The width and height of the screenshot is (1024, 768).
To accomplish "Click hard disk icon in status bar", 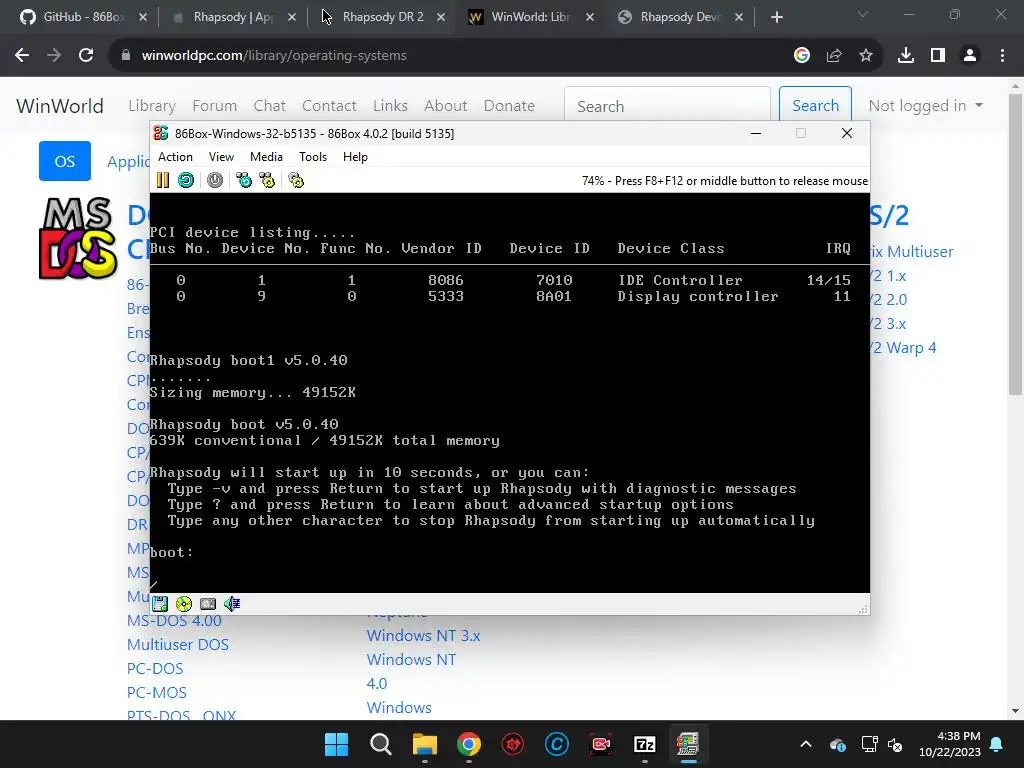I will (x=208, y=604).
